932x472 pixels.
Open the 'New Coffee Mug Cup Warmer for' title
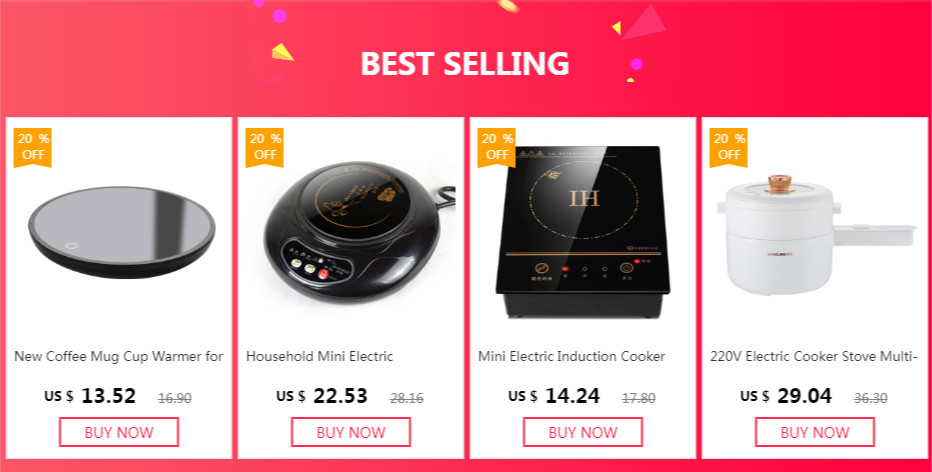click(x=119, y=357)
